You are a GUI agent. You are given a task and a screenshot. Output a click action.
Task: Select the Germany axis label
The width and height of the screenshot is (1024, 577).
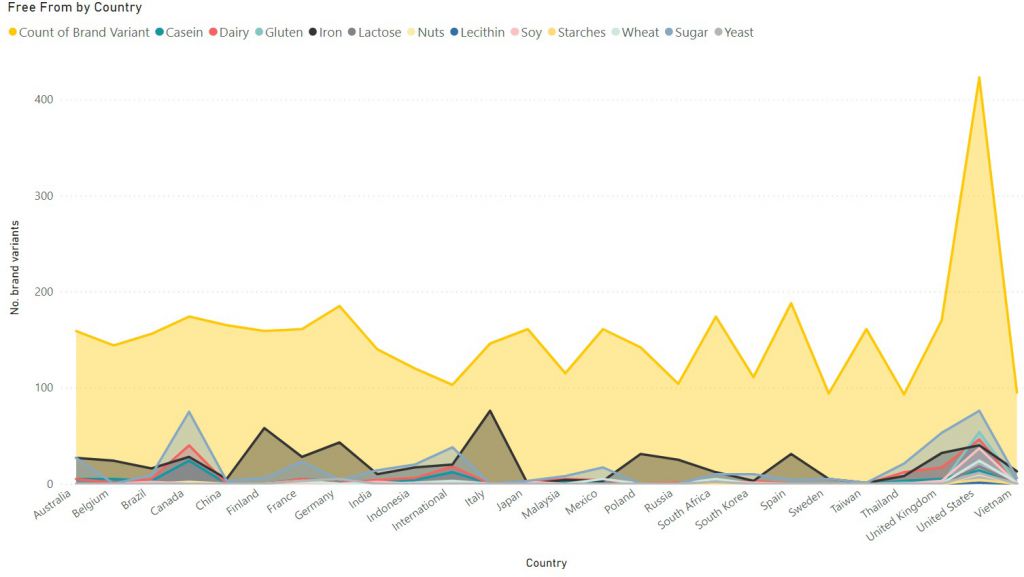click(x=314, y=505)
